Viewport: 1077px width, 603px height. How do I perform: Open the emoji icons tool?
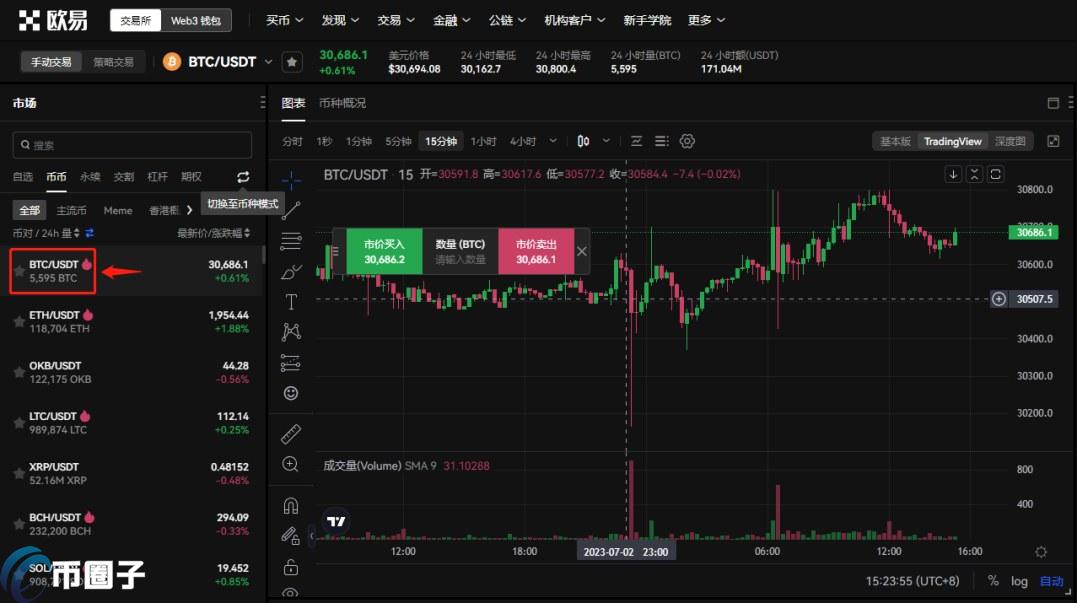(x=291, y=393)
